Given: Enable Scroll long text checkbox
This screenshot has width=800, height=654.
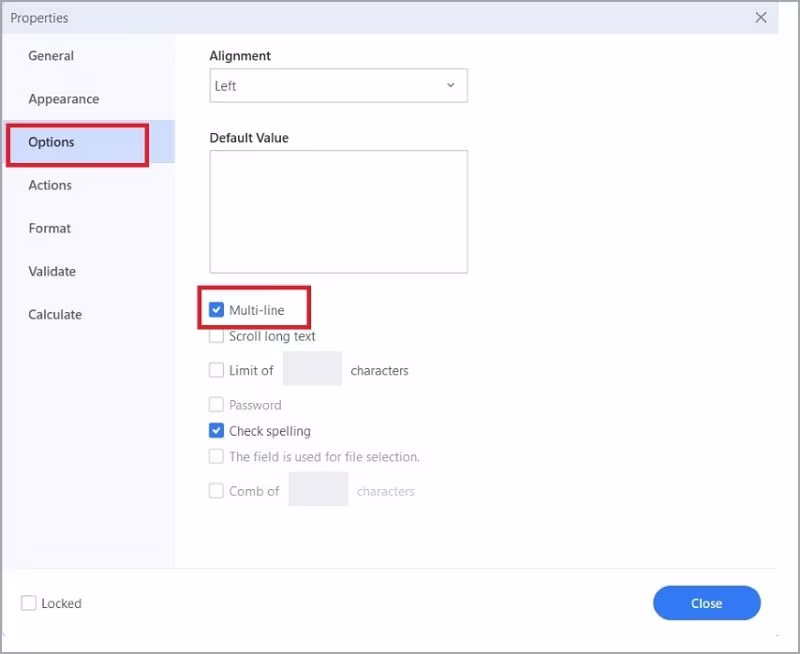Looking at the screenshot, I should pyautogui.click(x=217, y=336).
